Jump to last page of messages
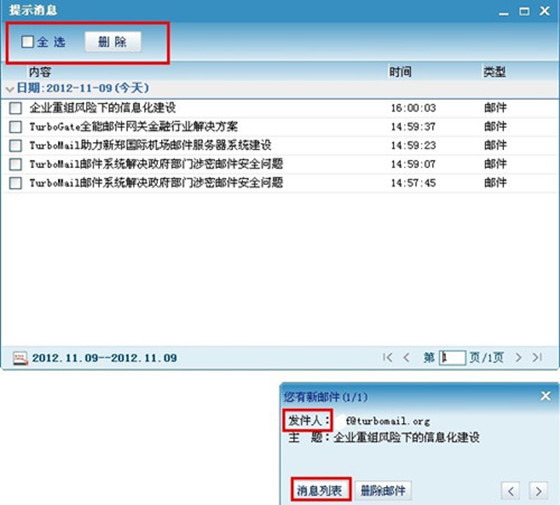 537,357
